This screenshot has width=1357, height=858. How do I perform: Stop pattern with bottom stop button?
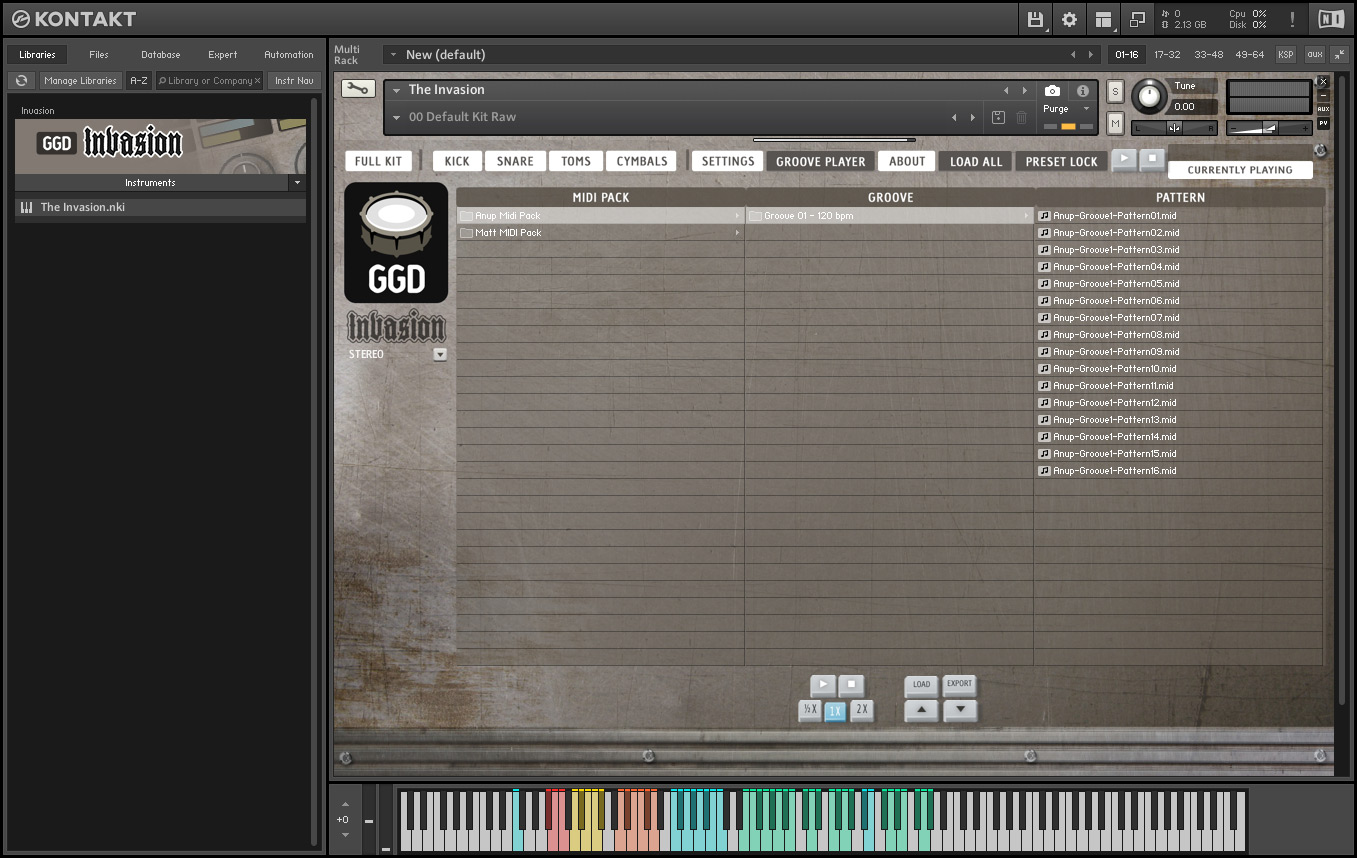851,685
